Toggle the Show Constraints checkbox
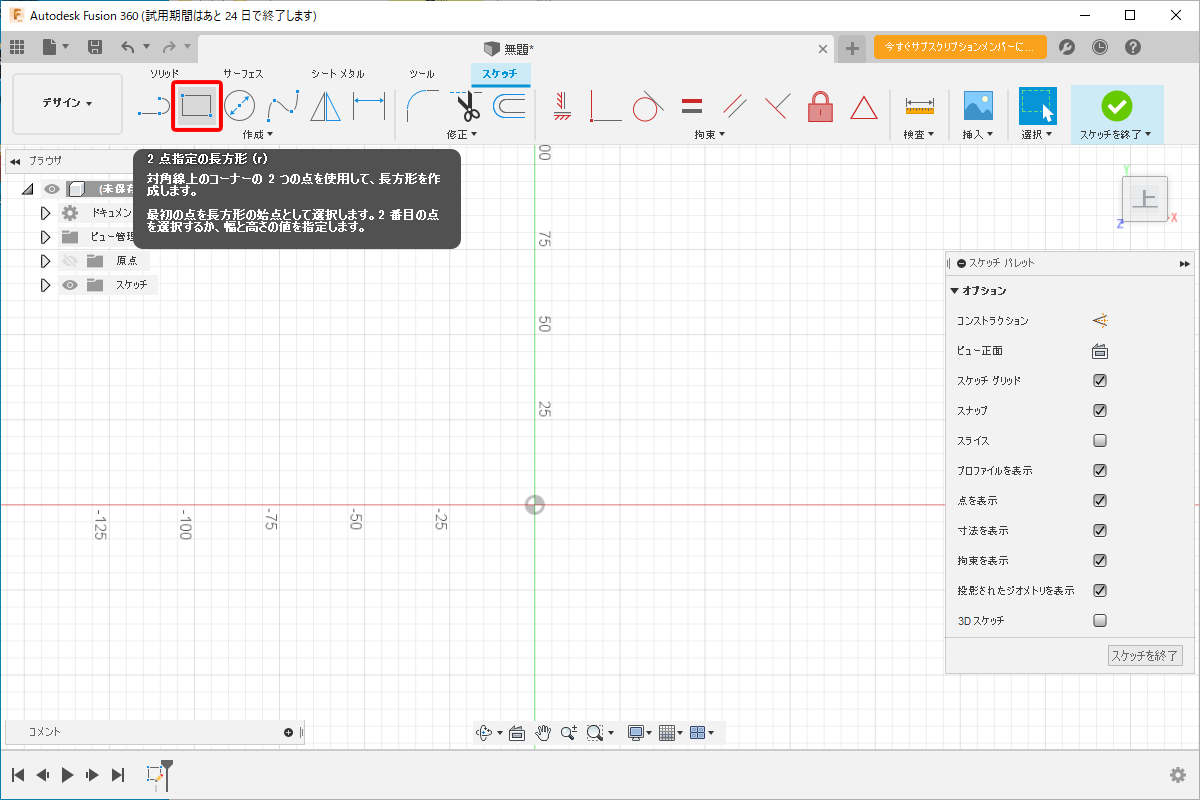This screenshot has height=800, width=1200. (x=1100, y=561)
